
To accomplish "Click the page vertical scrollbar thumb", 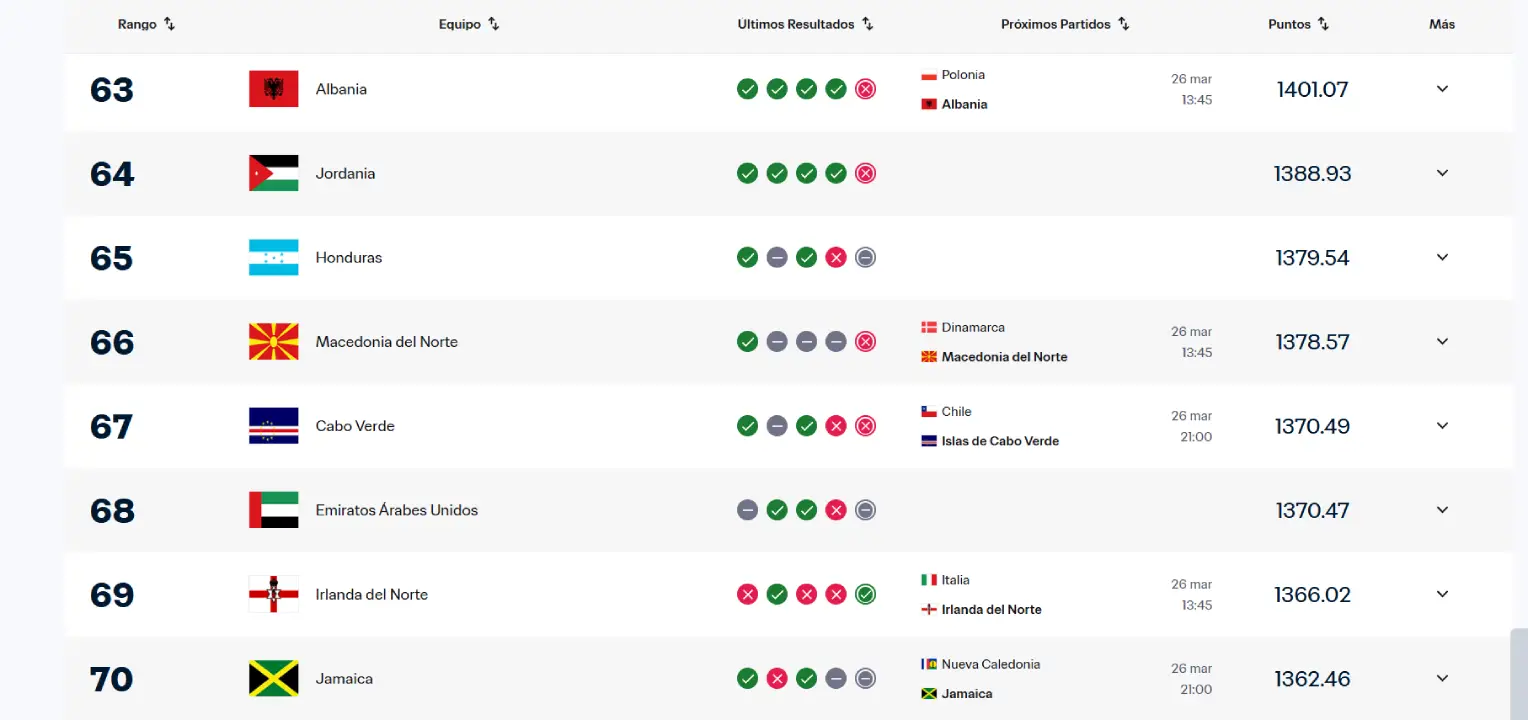I will [x=1519, y=673].
